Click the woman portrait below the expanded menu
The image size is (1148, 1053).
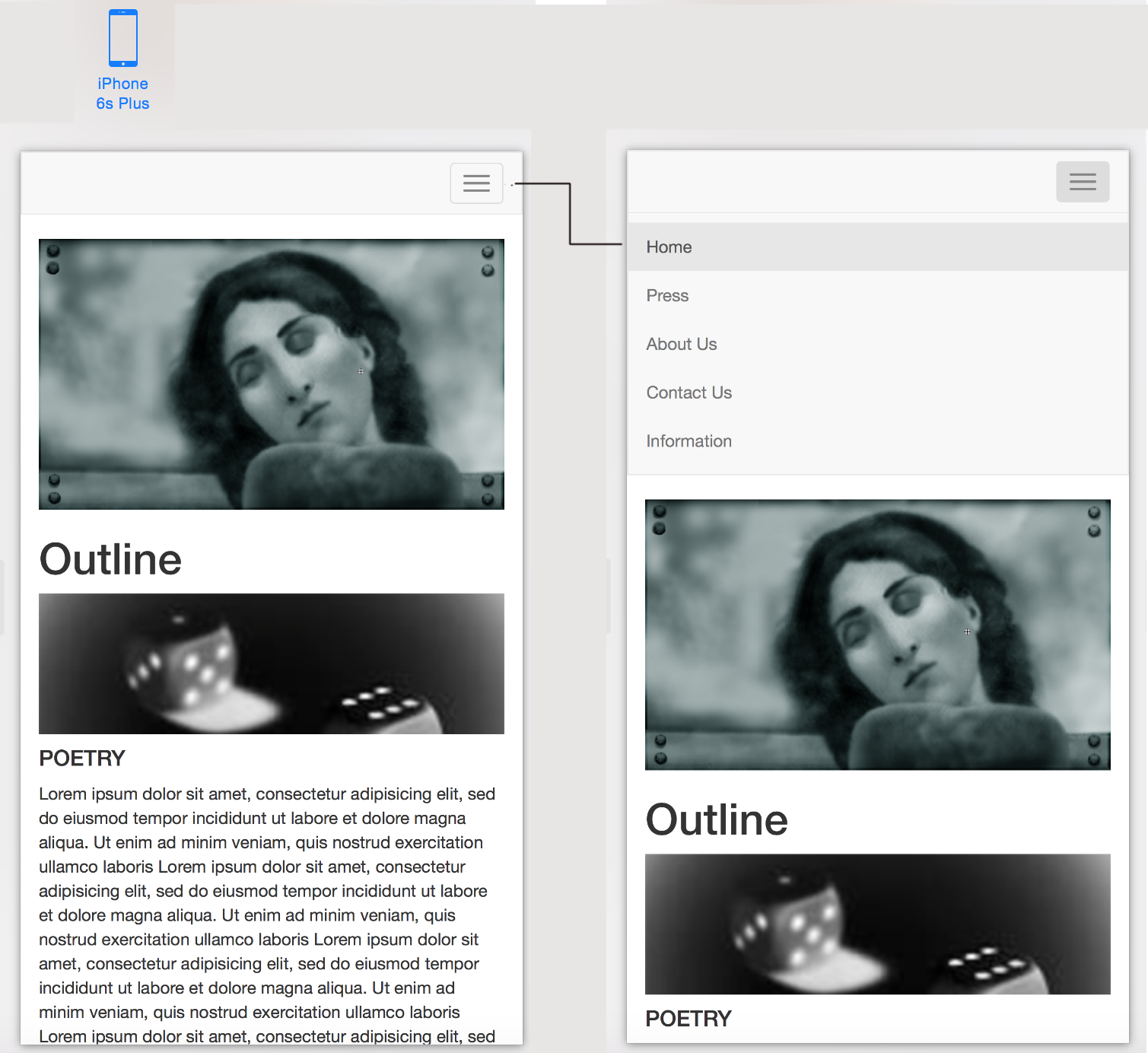[x=877, y=635]
